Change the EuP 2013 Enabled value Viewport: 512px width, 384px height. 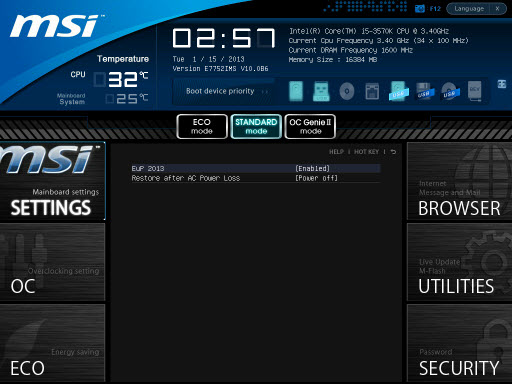tap(312, 168)
